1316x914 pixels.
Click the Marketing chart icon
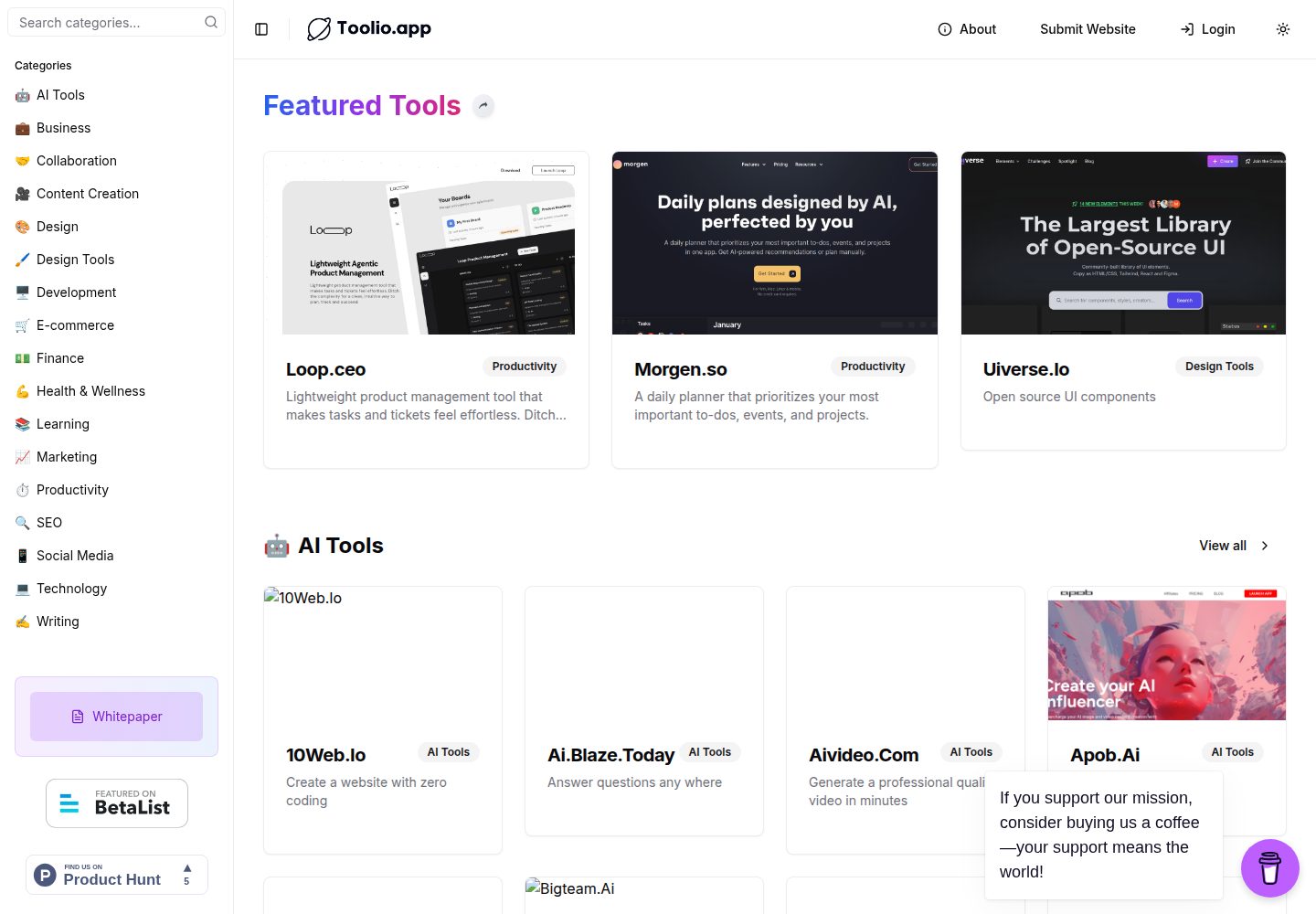point(23,457)
